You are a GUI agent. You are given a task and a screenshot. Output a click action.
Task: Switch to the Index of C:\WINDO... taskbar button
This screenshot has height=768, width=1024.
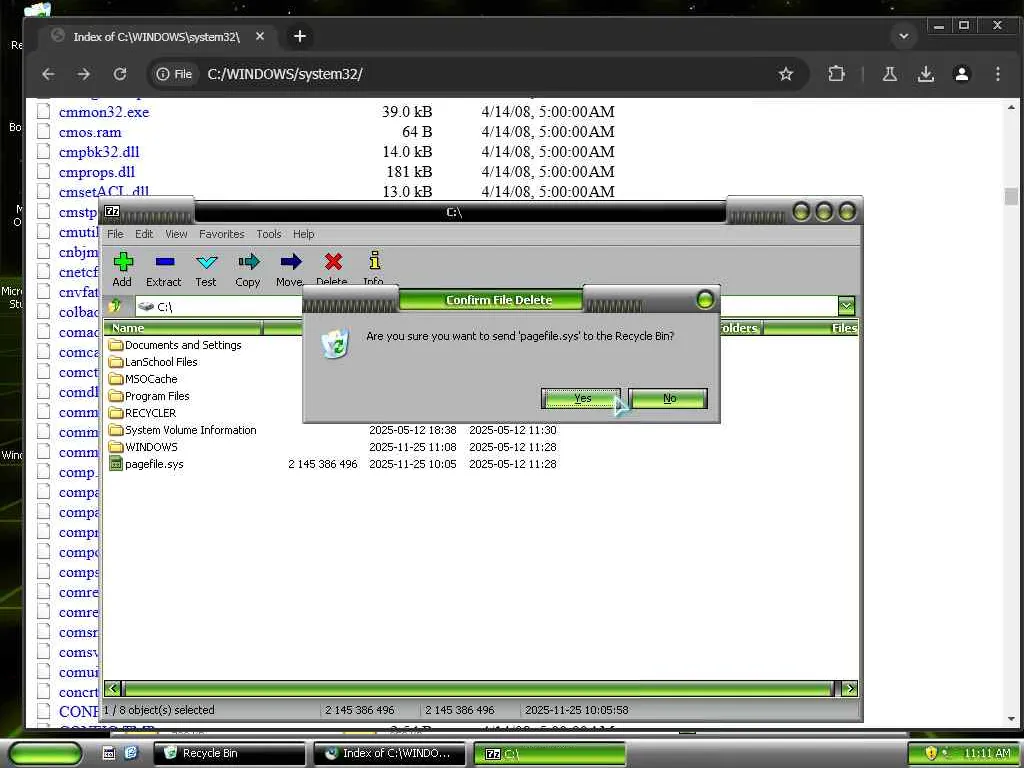389,753
